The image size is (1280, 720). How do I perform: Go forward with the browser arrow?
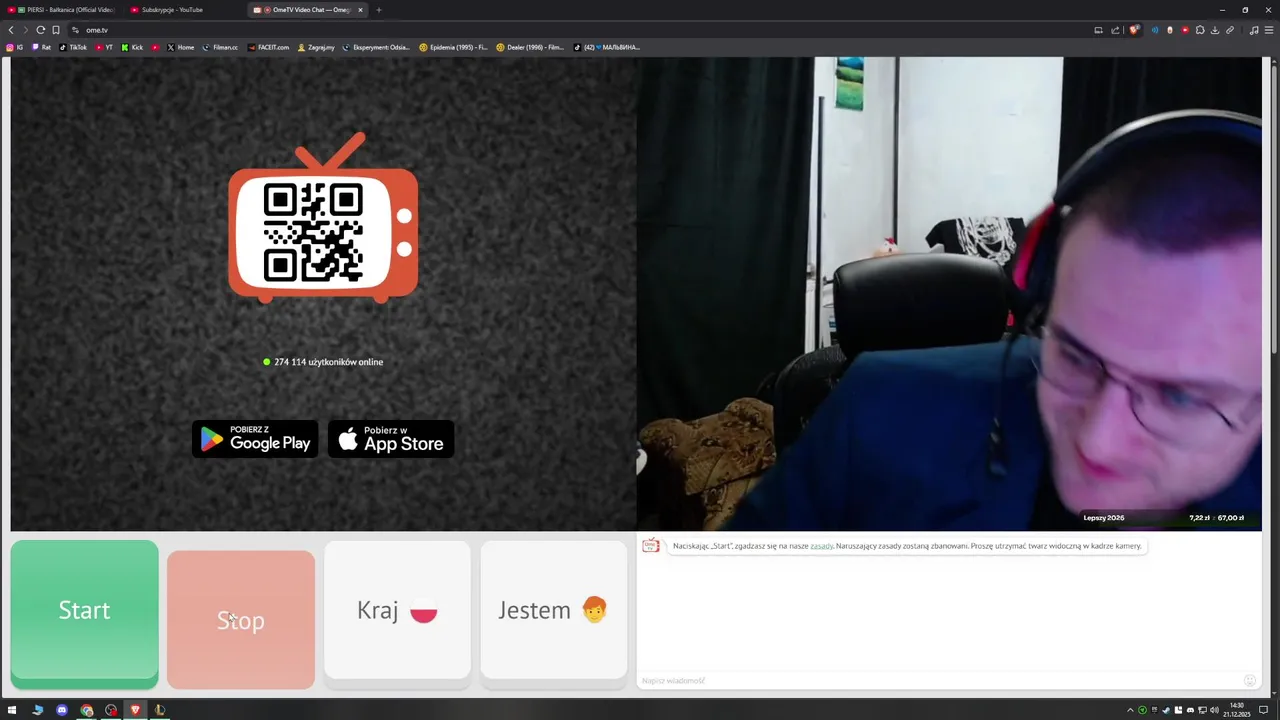coord(26,30)
